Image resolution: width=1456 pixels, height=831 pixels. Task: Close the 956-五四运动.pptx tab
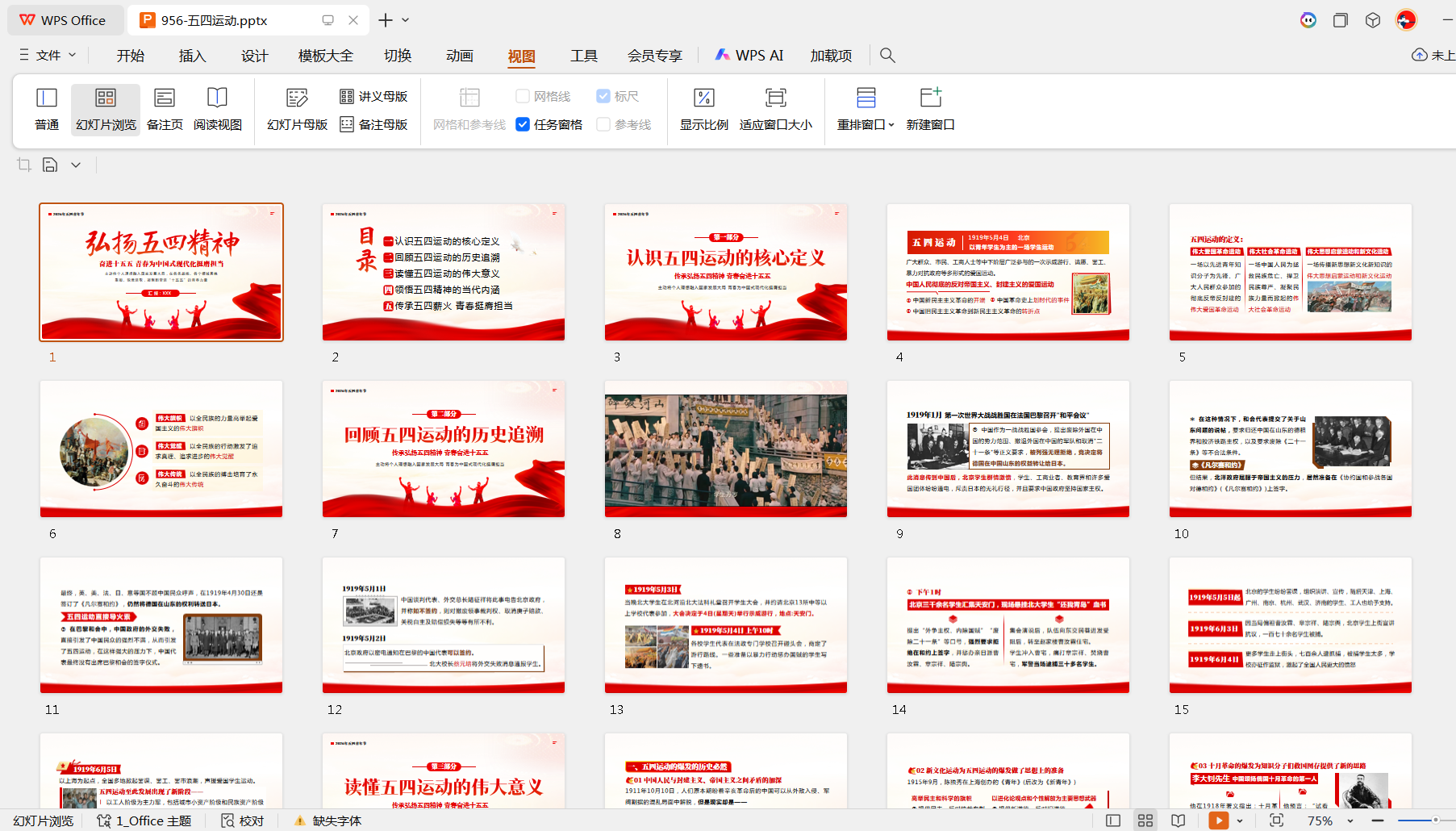click(x=353, y=20)
